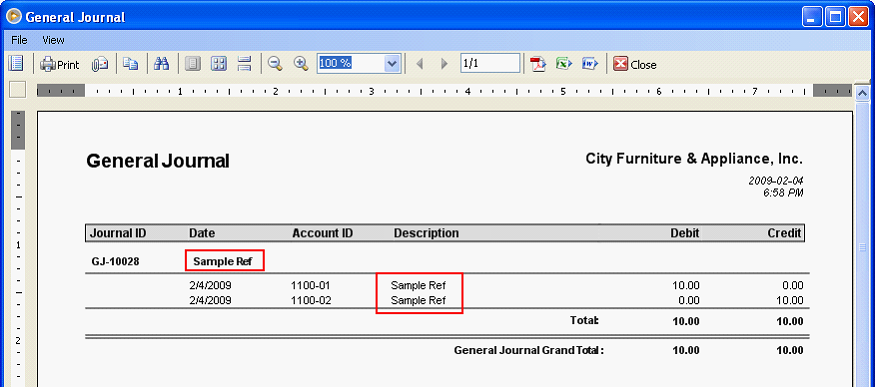Export report to Excel
The image size is (876, 388).
point(564,64)
